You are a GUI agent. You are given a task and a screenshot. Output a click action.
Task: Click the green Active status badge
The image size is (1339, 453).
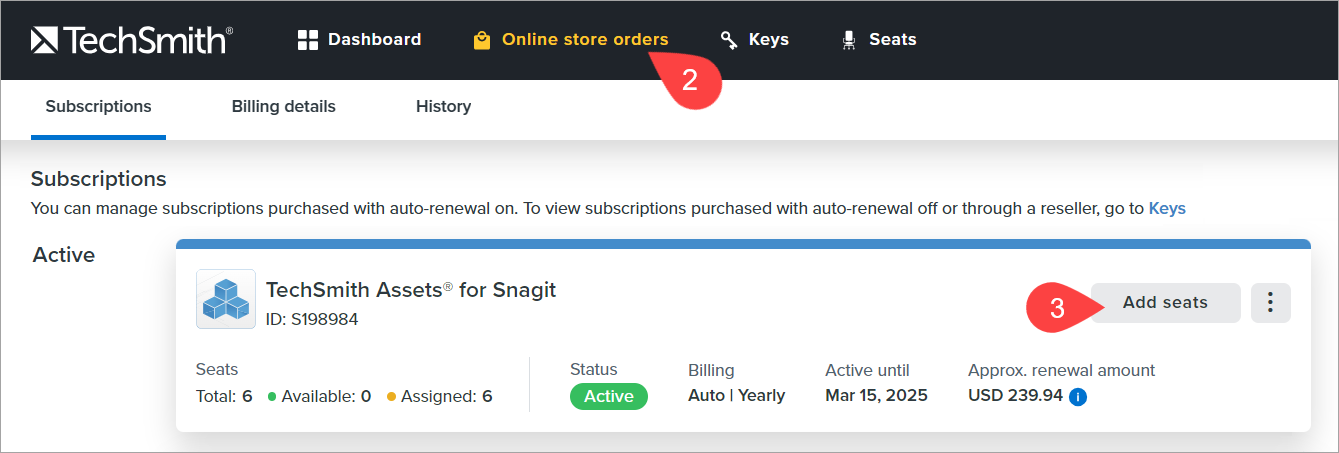click(609, 396)
